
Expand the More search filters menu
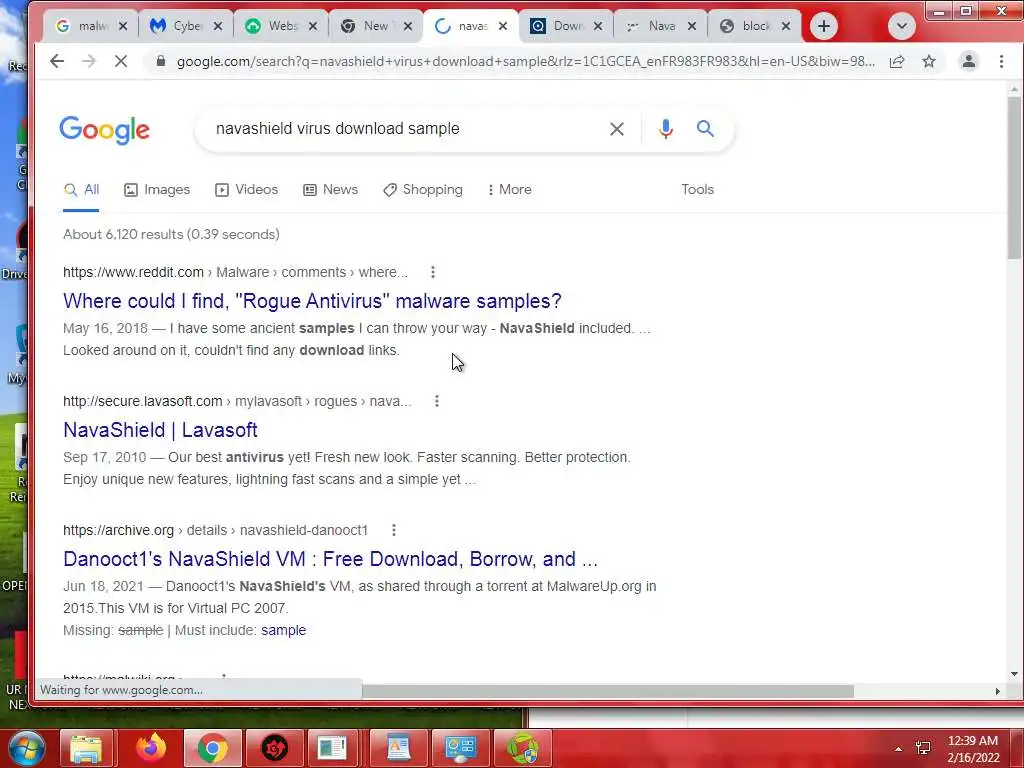(x=509, y=189)
